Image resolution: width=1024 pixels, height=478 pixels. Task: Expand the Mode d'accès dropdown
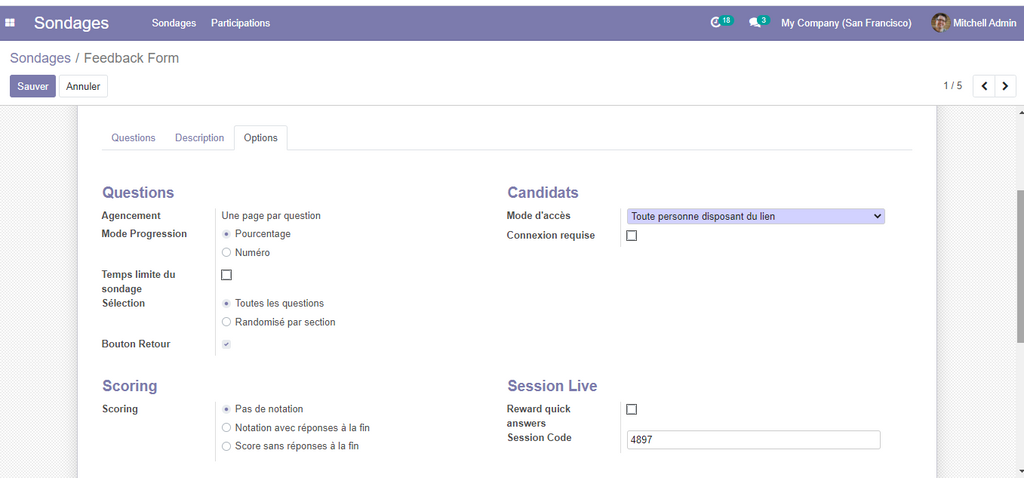(755, 216)
